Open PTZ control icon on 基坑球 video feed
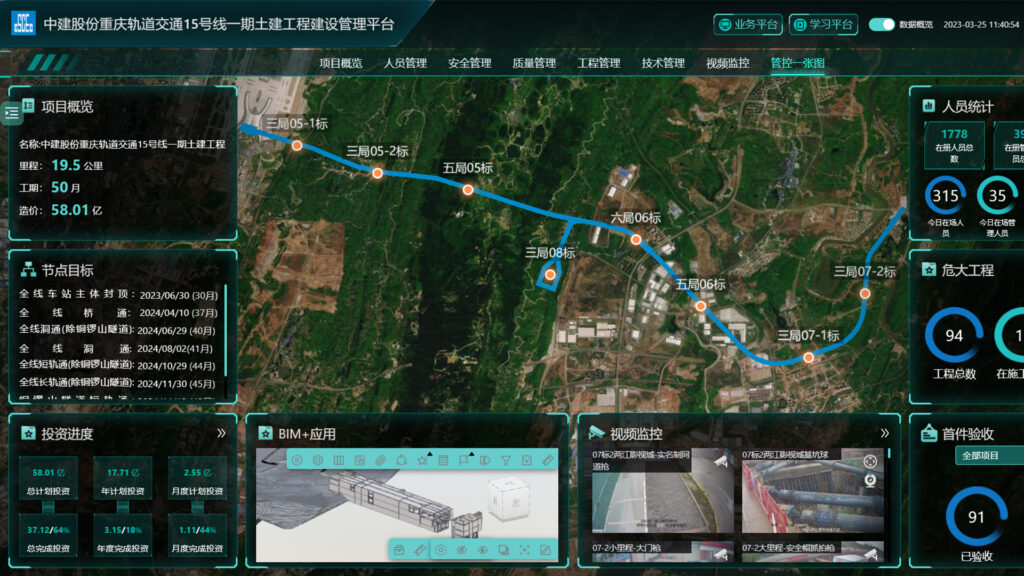The width and height of the screenshot is (1024, 576). coord(870,462)
